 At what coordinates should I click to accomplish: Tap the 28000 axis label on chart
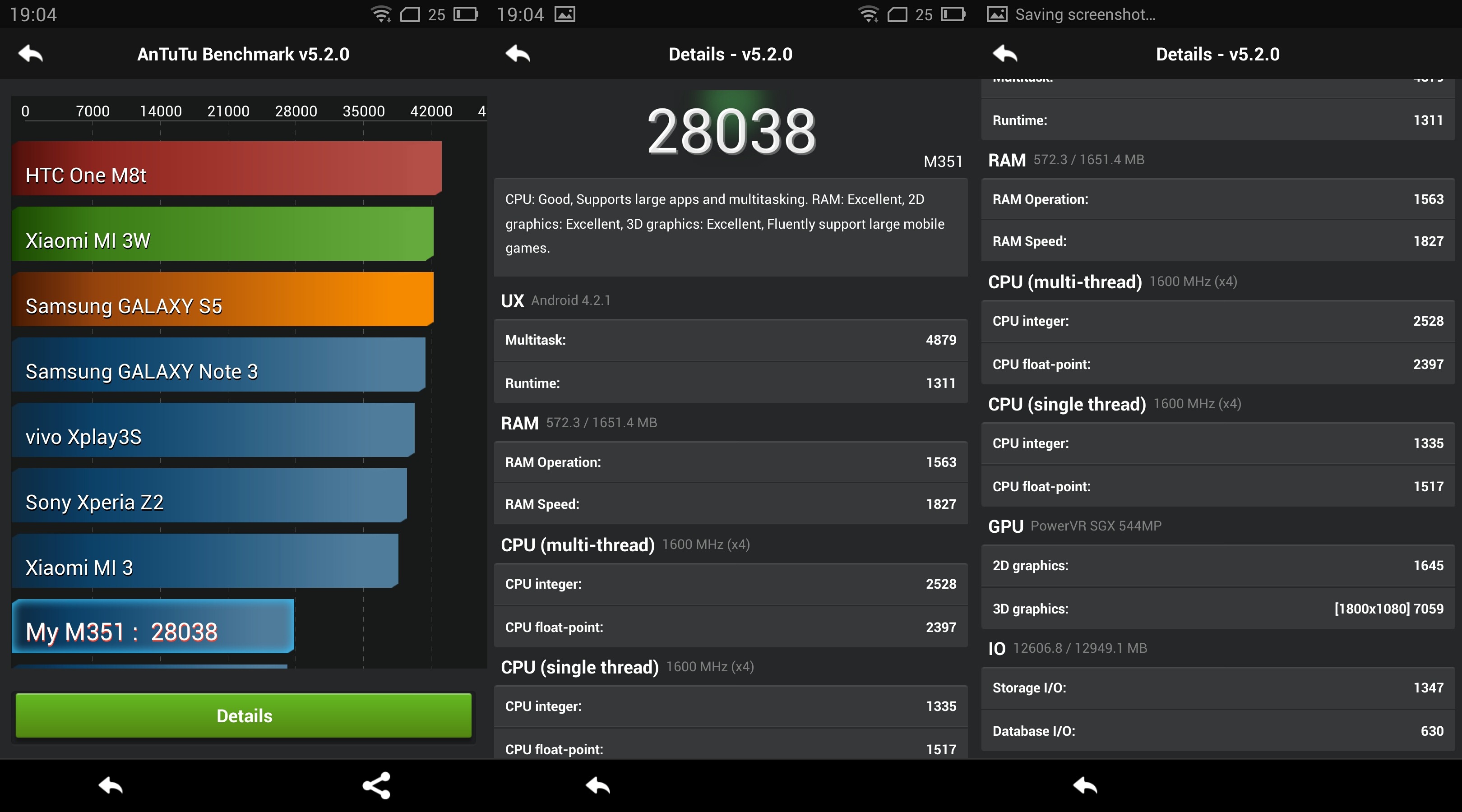pyautogui.click(x=296, y=111)
